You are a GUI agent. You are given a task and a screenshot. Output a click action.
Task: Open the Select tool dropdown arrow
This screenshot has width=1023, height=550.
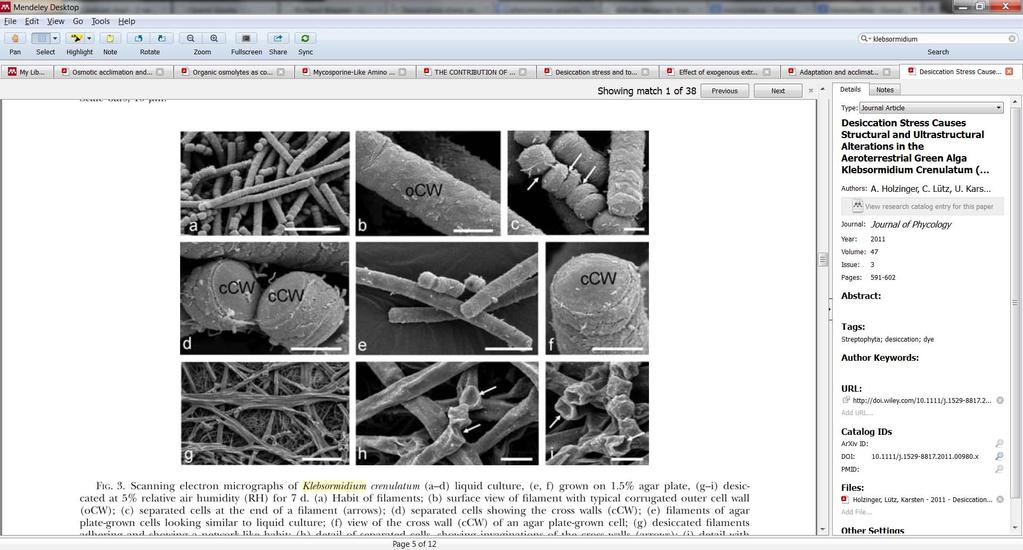(x=55, y=38)
